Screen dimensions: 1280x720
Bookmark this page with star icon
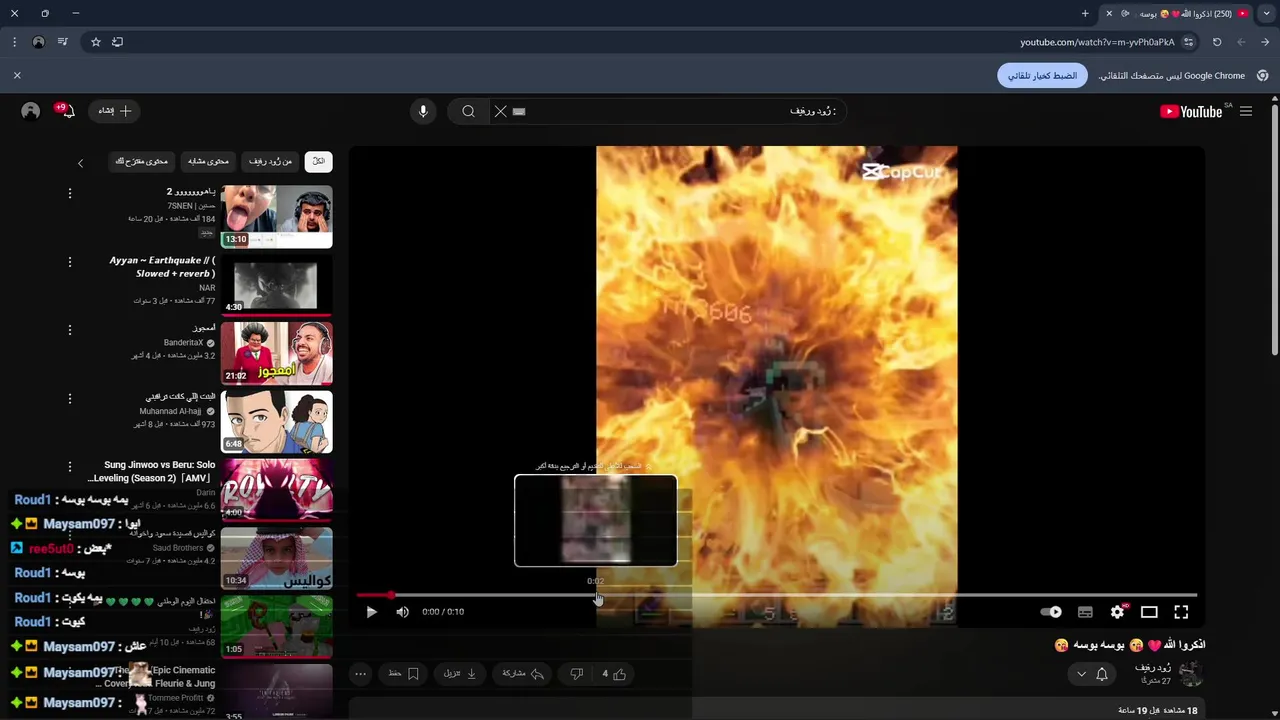(96, 42)
